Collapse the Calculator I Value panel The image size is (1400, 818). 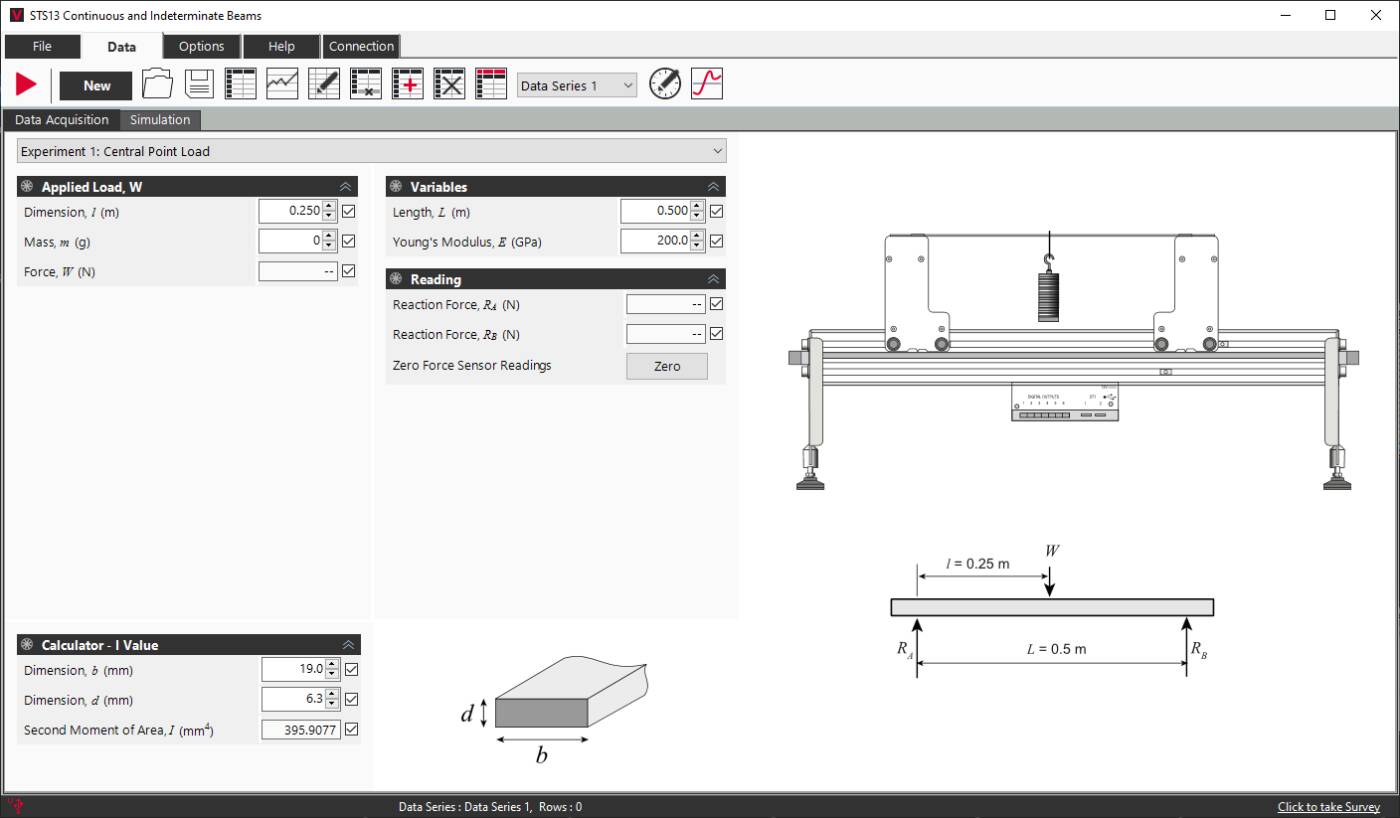click(347, 645)
